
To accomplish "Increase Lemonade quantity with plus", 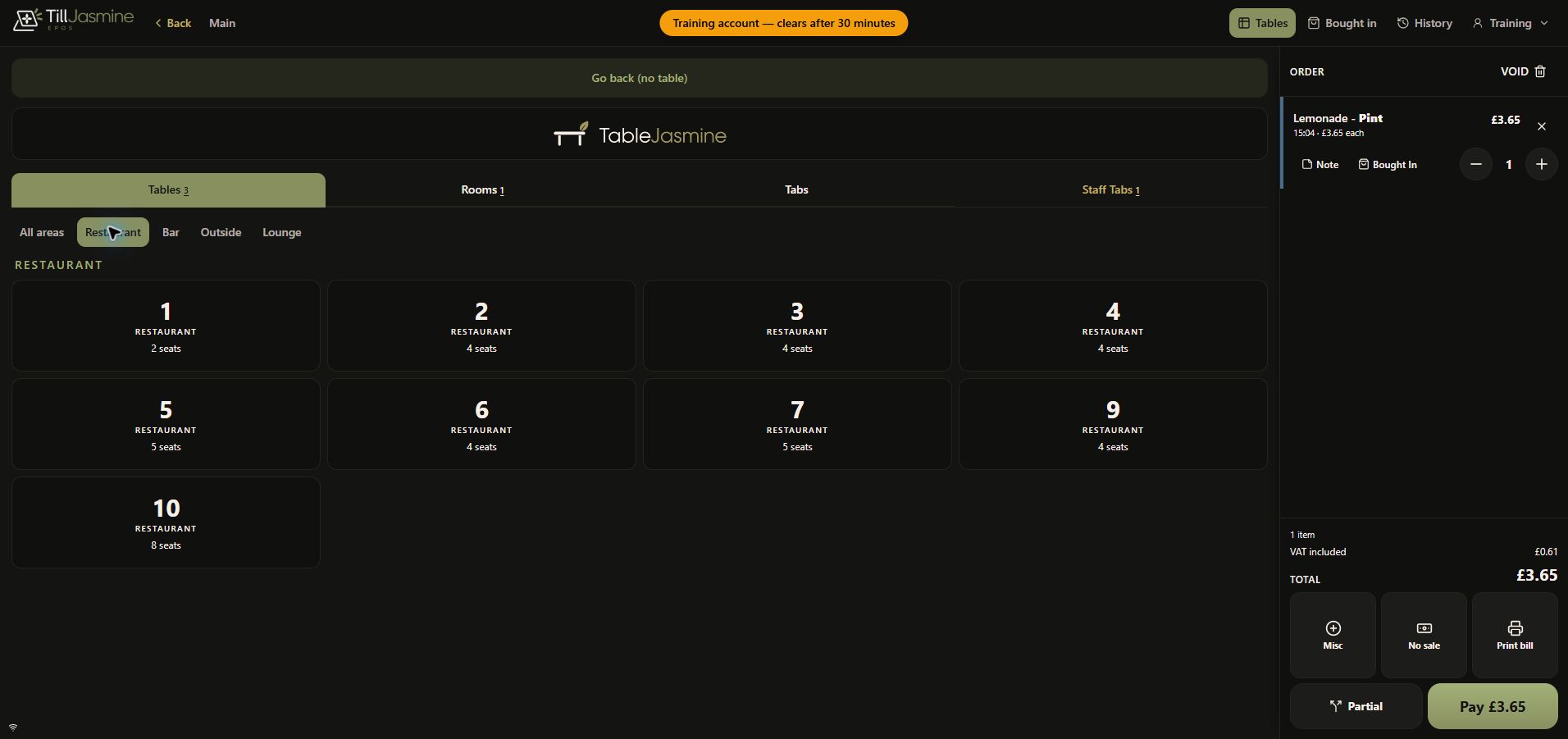I will 1542,165.
